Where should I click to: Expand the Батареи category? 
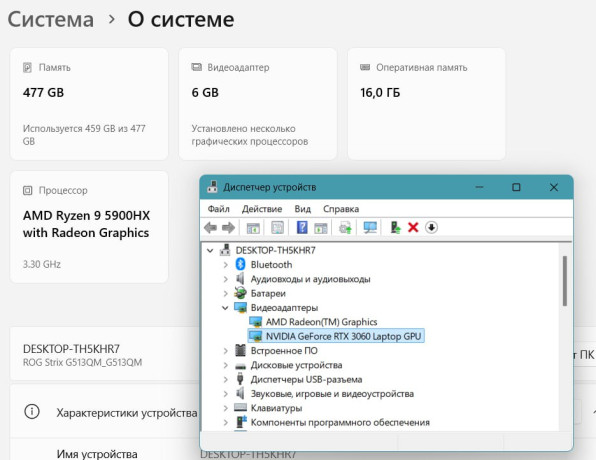pyautogui.click(x=225, y=293)
